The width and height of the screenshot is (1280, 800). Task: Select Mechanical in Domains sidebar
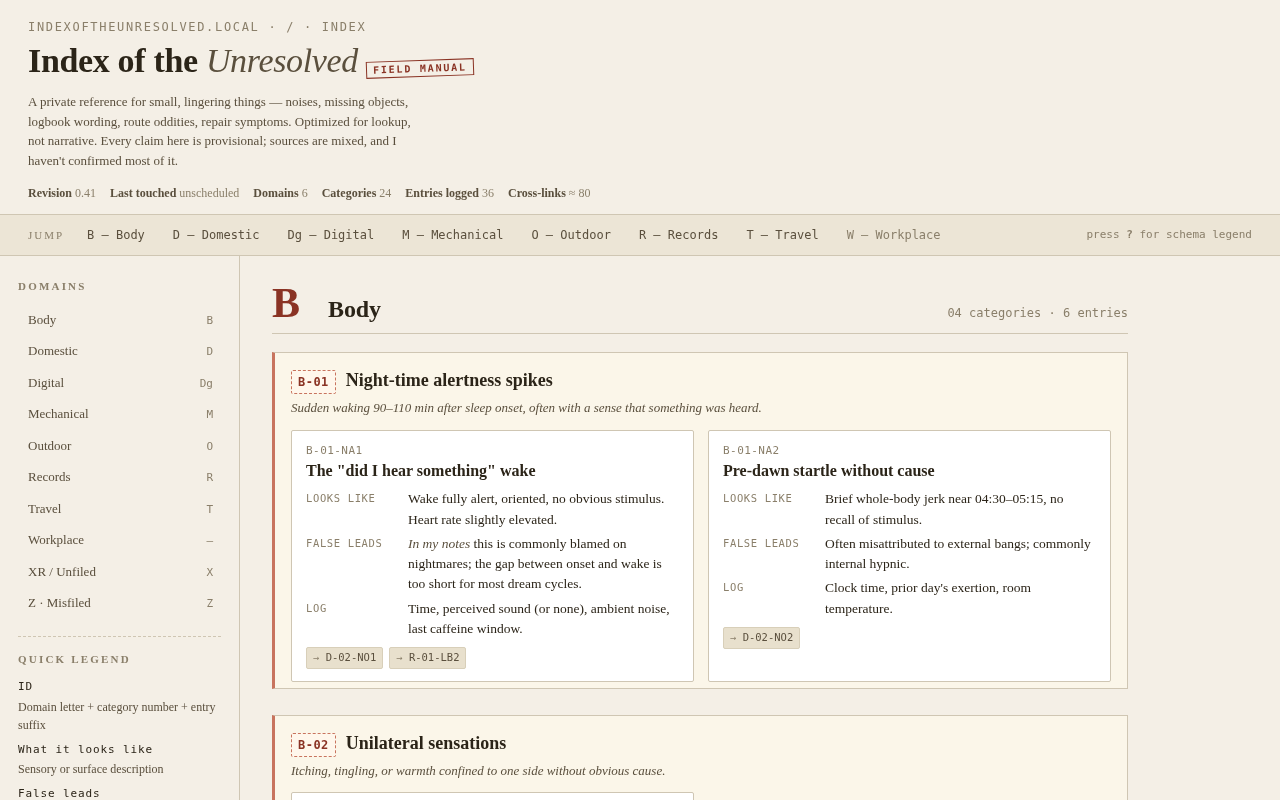tap(120, 414)
